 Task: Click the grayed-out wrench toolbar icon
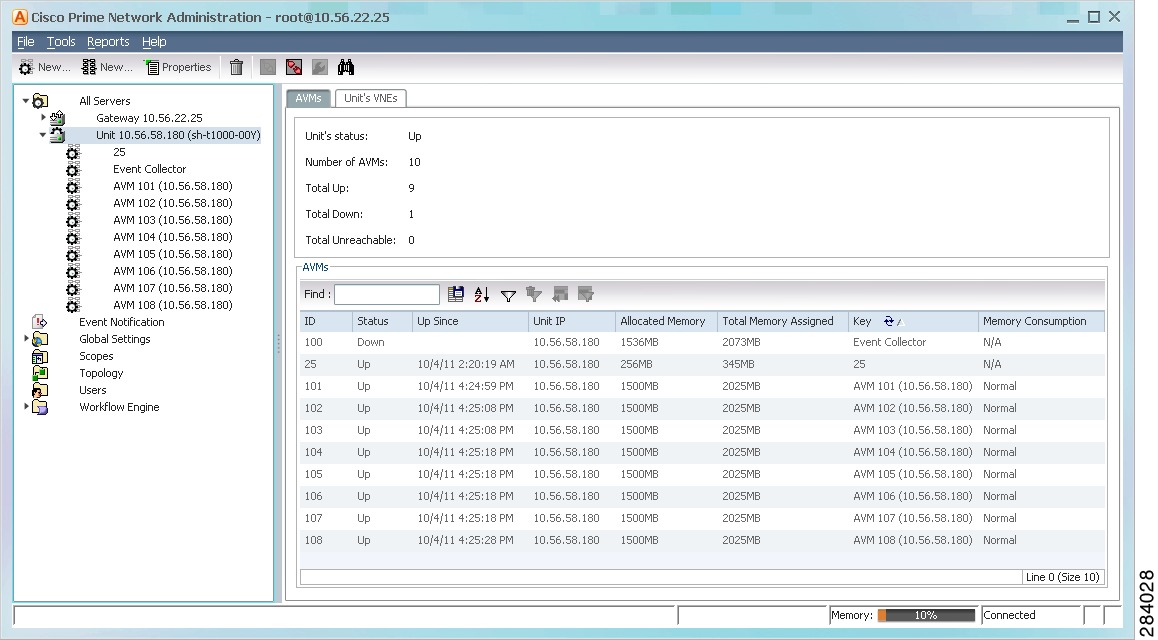coord(320,67)
